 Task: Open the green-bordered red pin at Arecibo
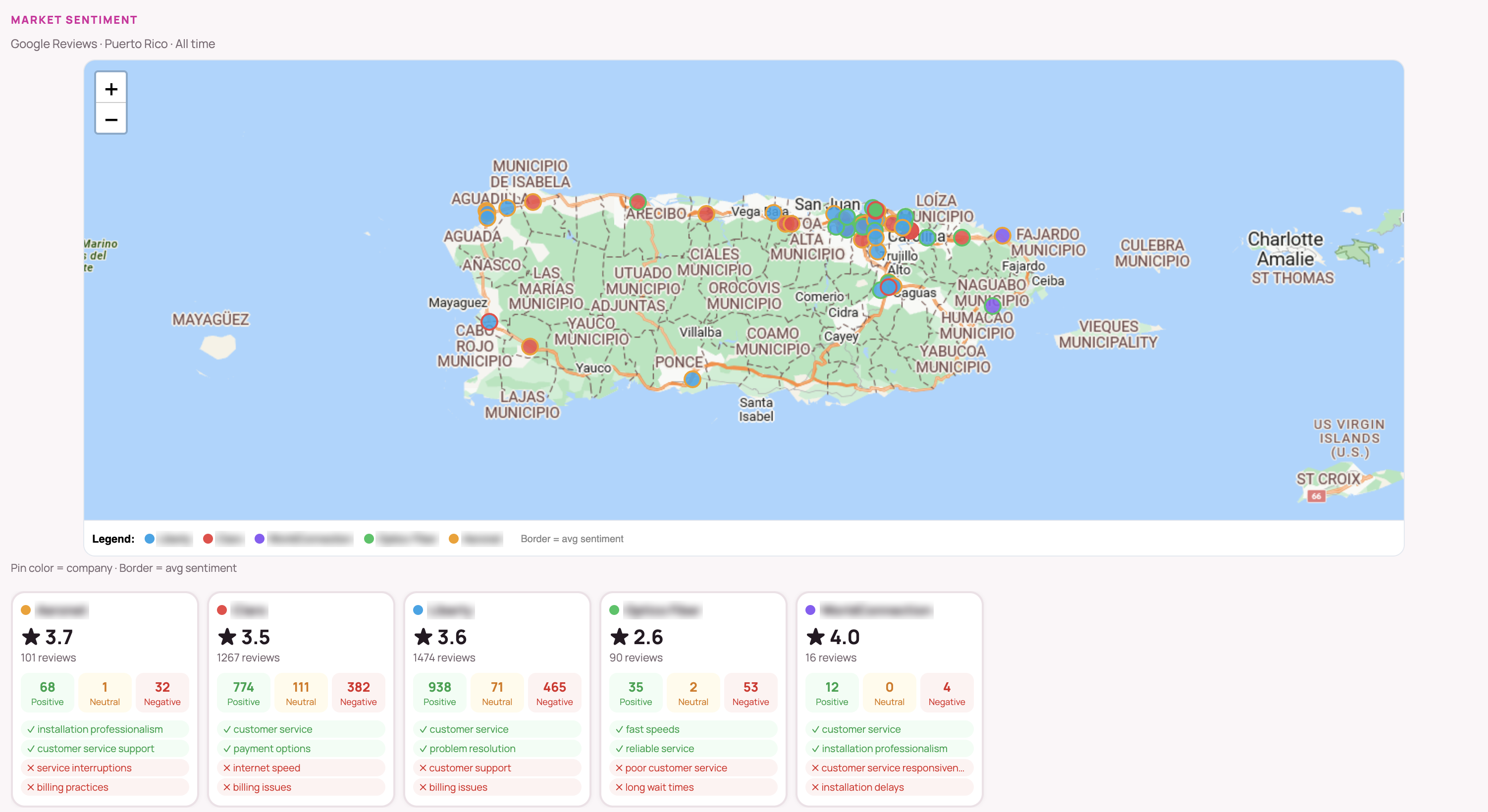tap(638, 202)
